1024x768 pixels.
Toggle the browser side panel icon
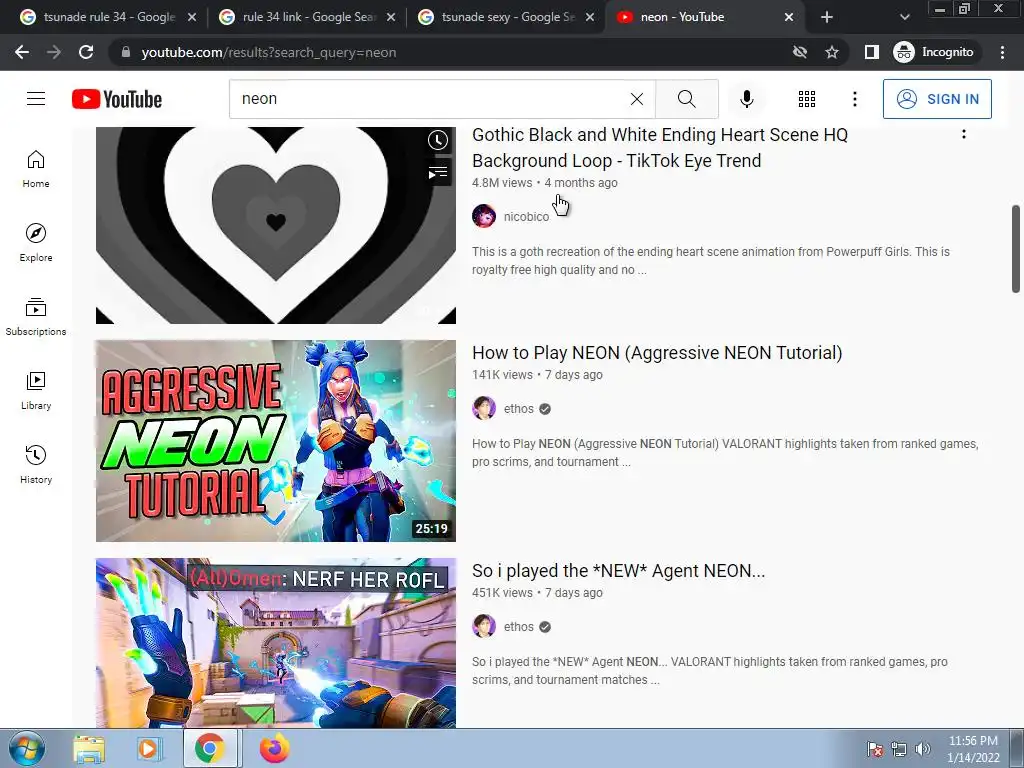871,52
